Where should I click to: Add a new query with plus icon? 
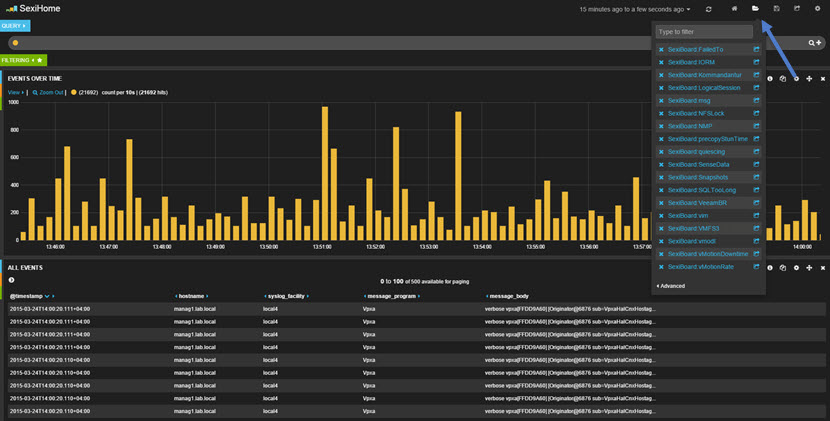[818, 43]
